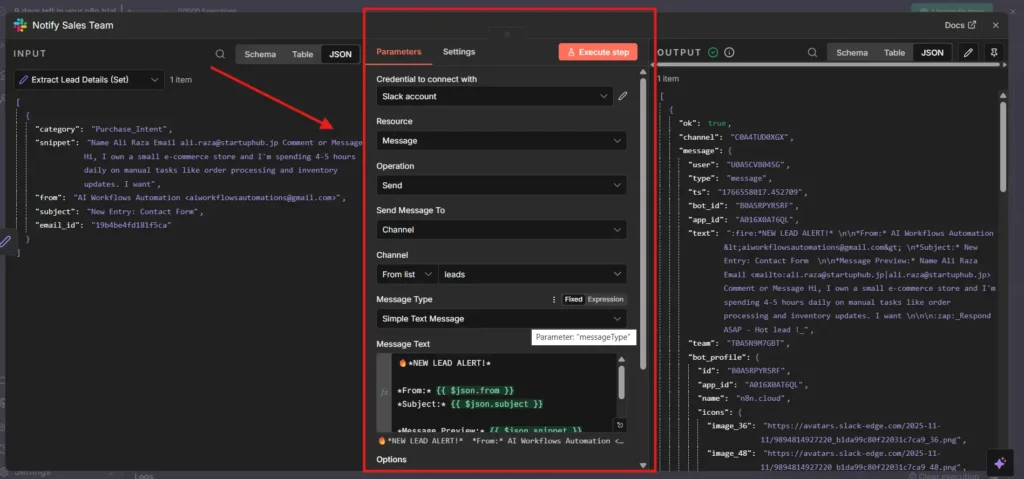This screenshot has width=1024, height=479.
Task: Open the leads channel dropdown
Action: coord(532,274)
